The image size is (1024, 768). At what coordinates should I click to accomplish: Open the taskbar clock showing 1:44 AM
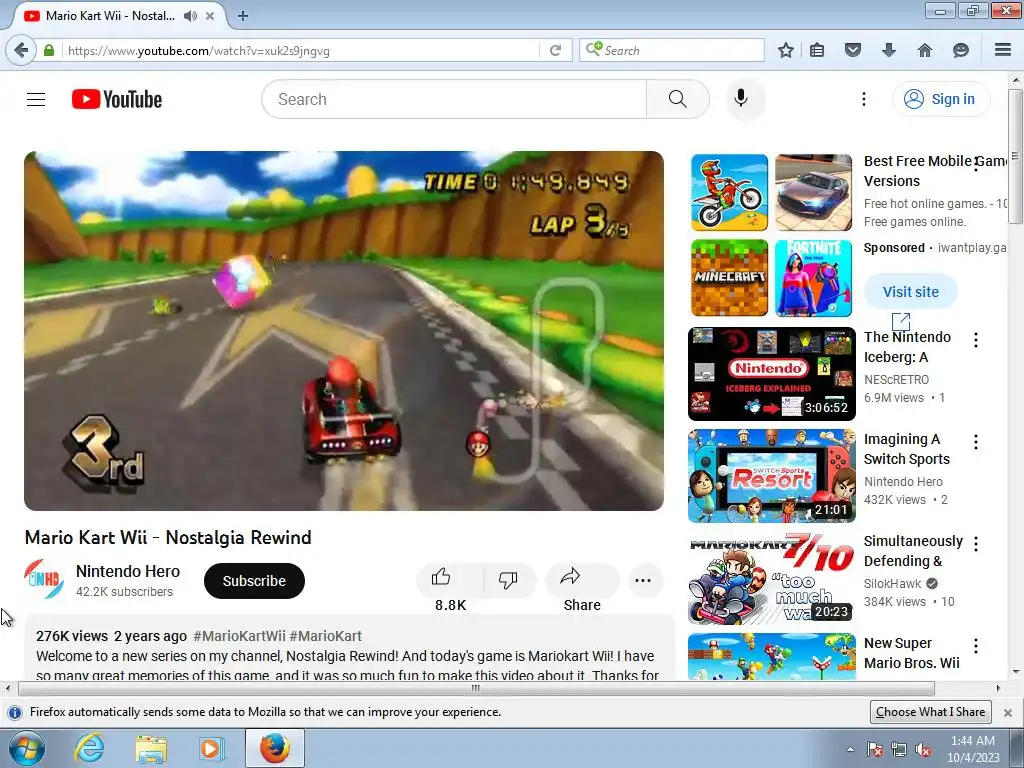973,749
